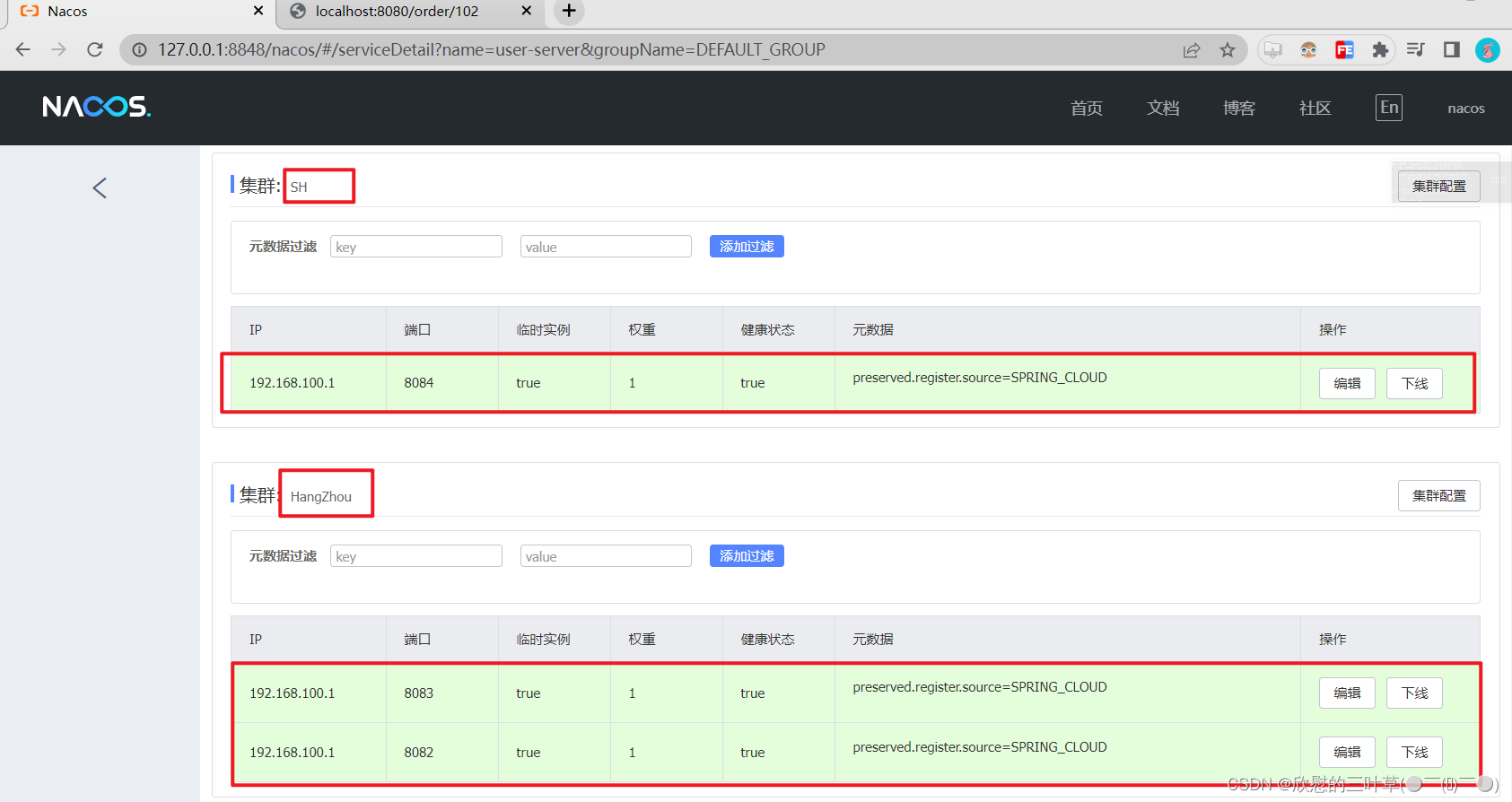1512x802 pixels.
Task: Click 下线 for the port 8082 instance
Action: (x=1415, y=752)
